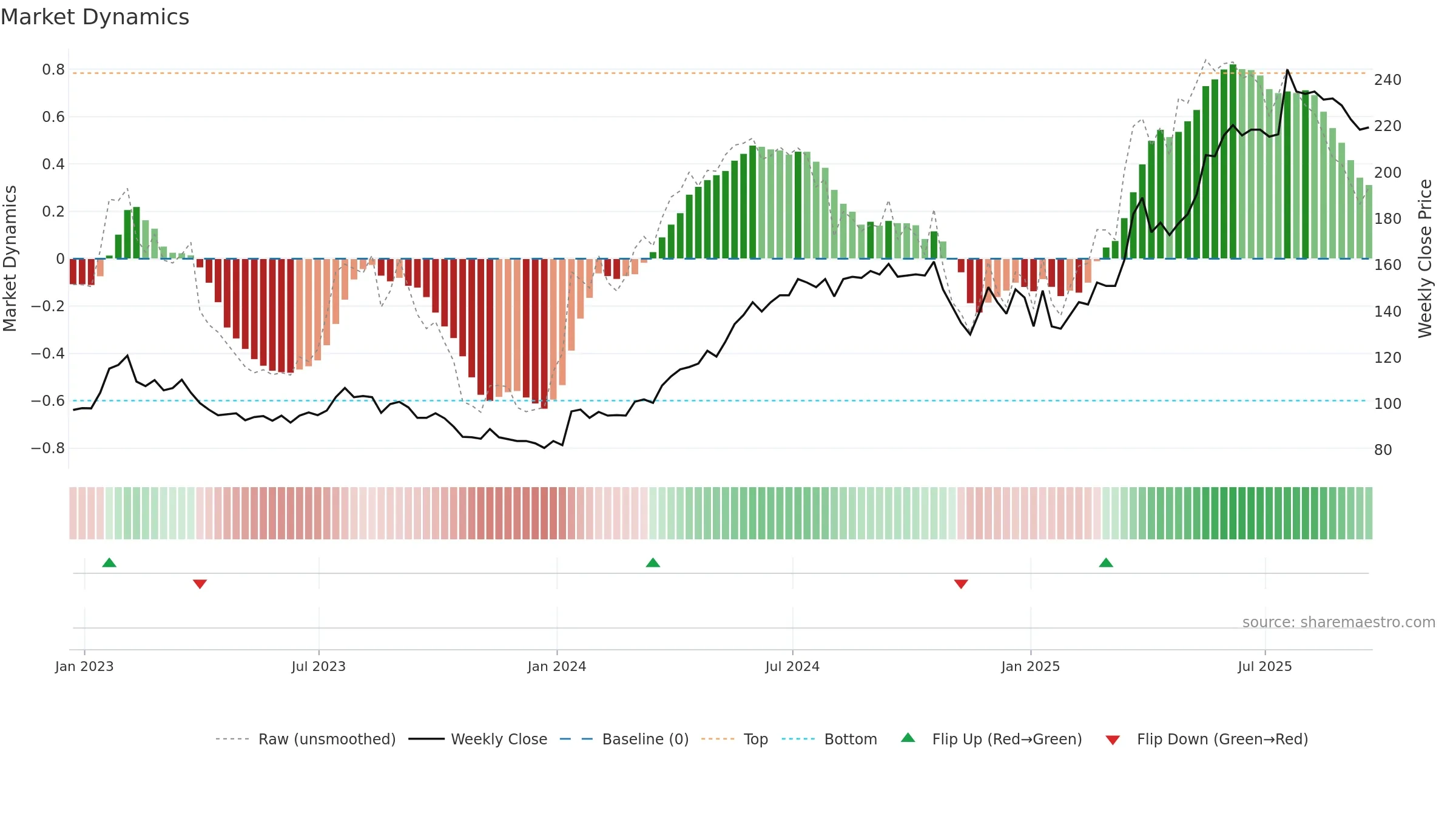This screenshot has width=1456, height=819.
Task: Click the Jul 2024 axis label
Action: (x=792, y=666)
